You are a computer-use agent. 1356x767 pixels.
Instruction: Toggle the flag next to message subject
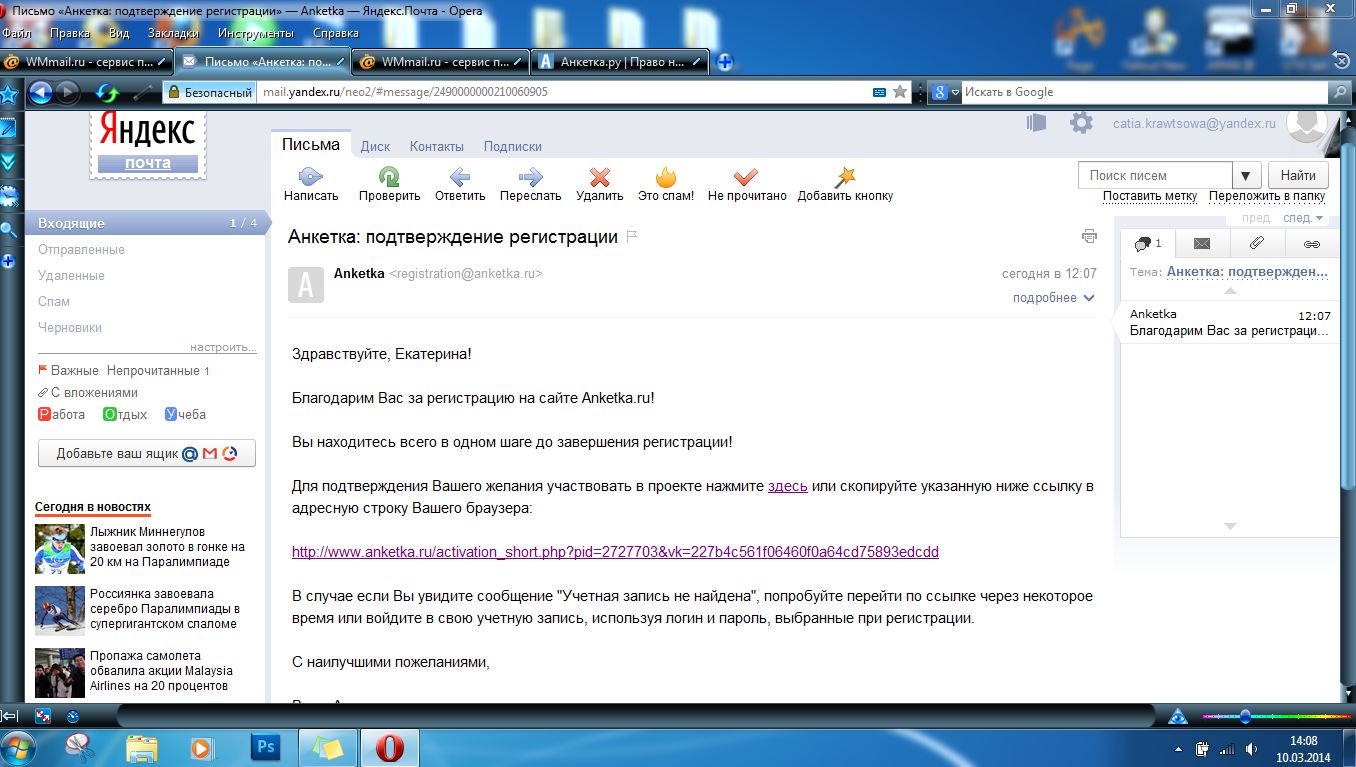[x=632, y=237]
